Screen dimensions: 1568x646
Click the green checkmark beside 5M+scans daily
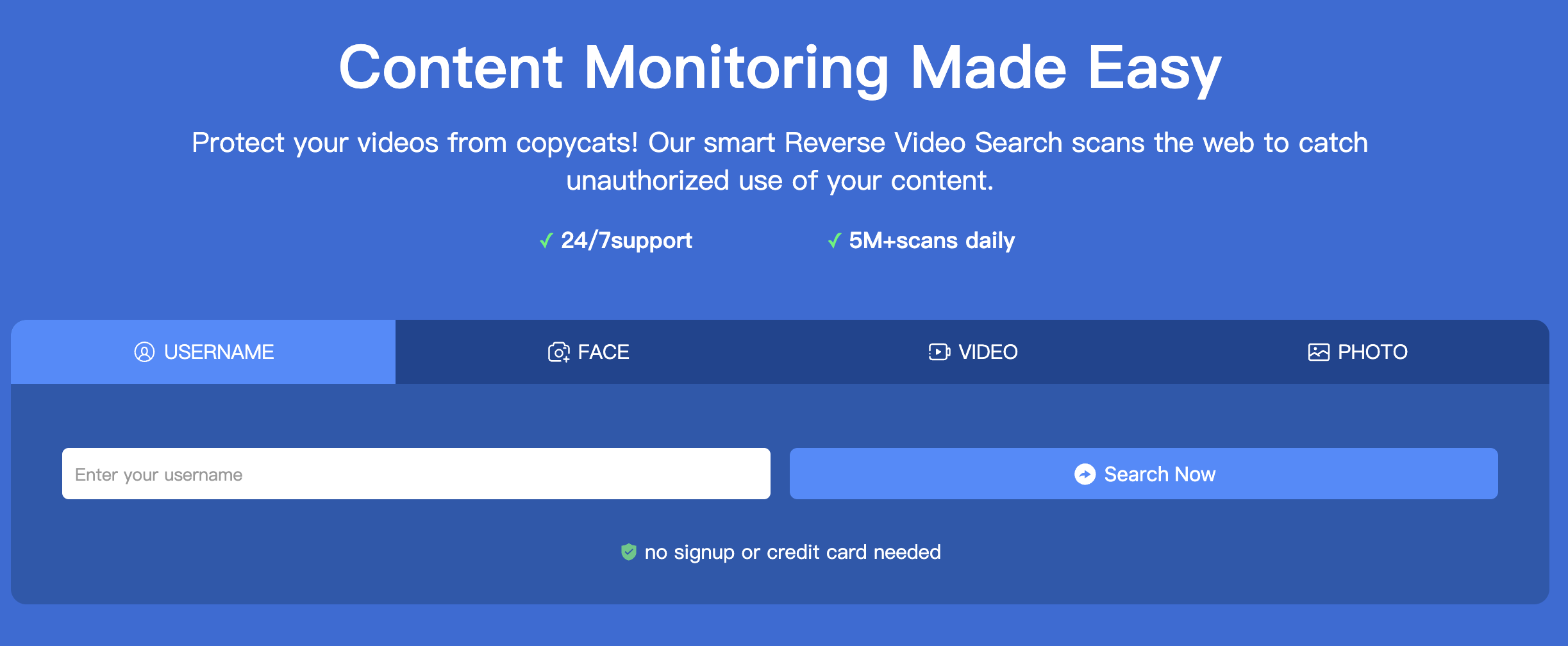[x=834, y=241]
